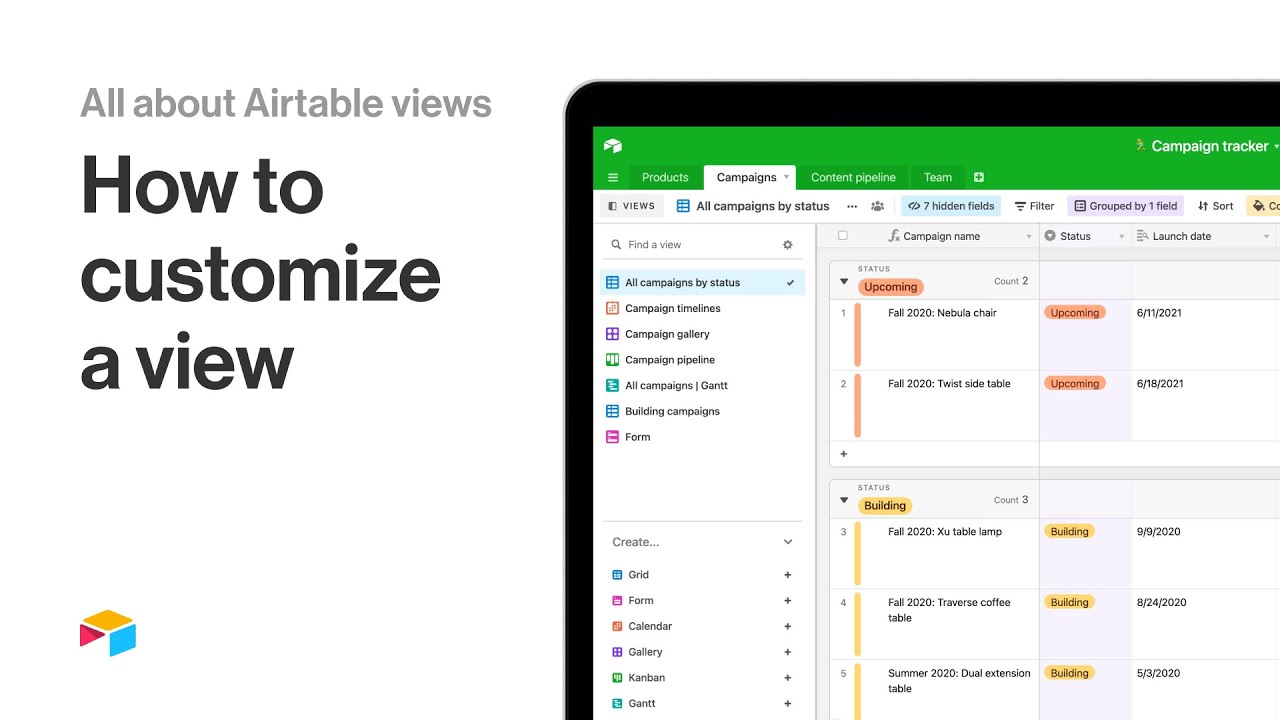Click the Airtable logo on the title slide
This screenshot has height=720, width=1280.
108,633
